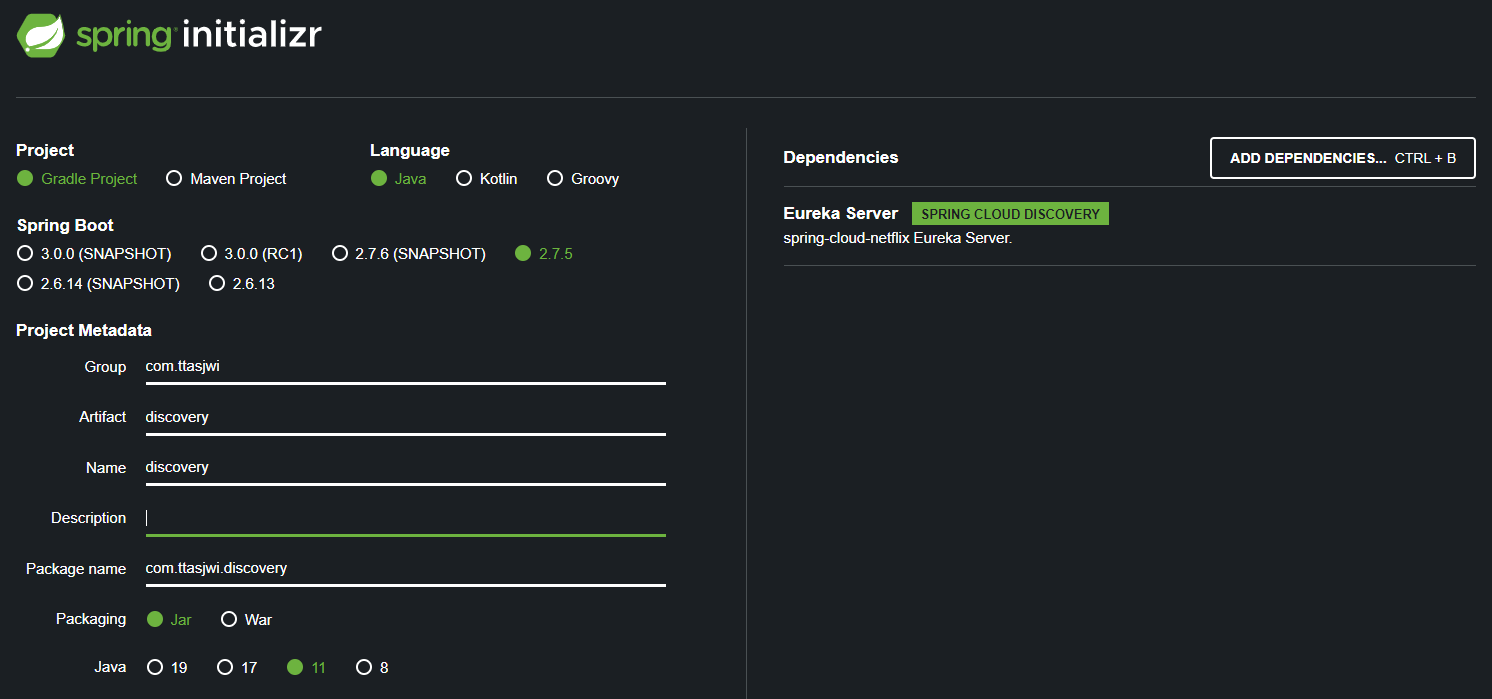The width and height of the screenshot is (1492, 699).
Task: Select Spring Boot 2.6.13 version
Action: (242, 284)
